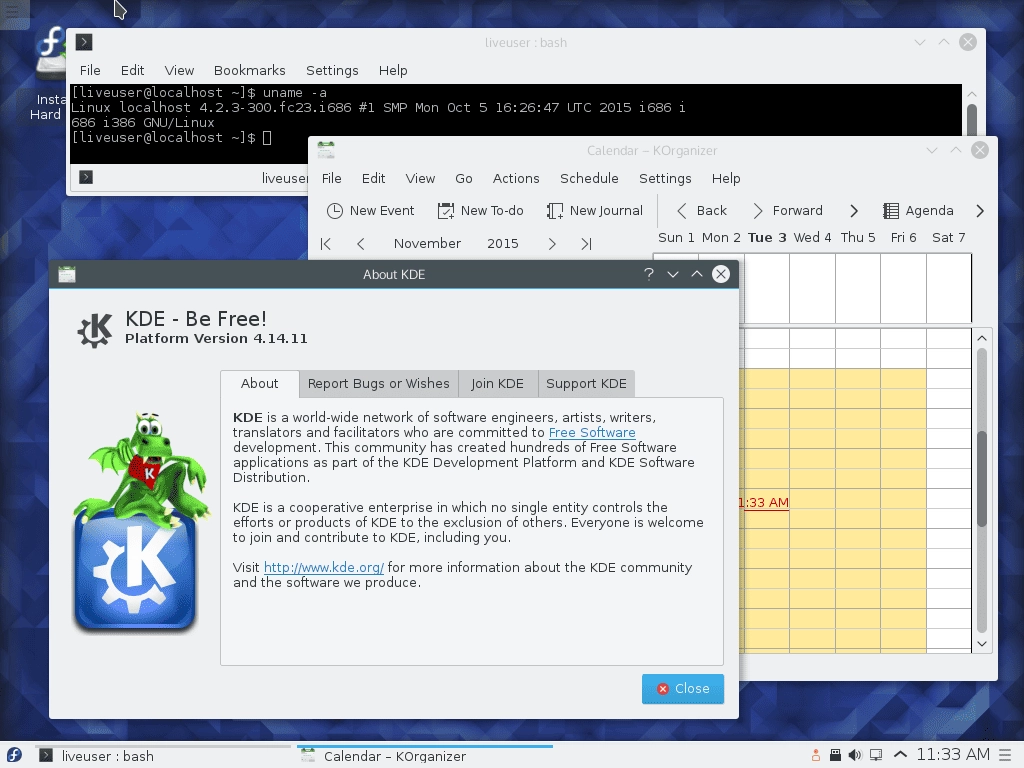Open View menu in KOrganizer

point(420,178)
